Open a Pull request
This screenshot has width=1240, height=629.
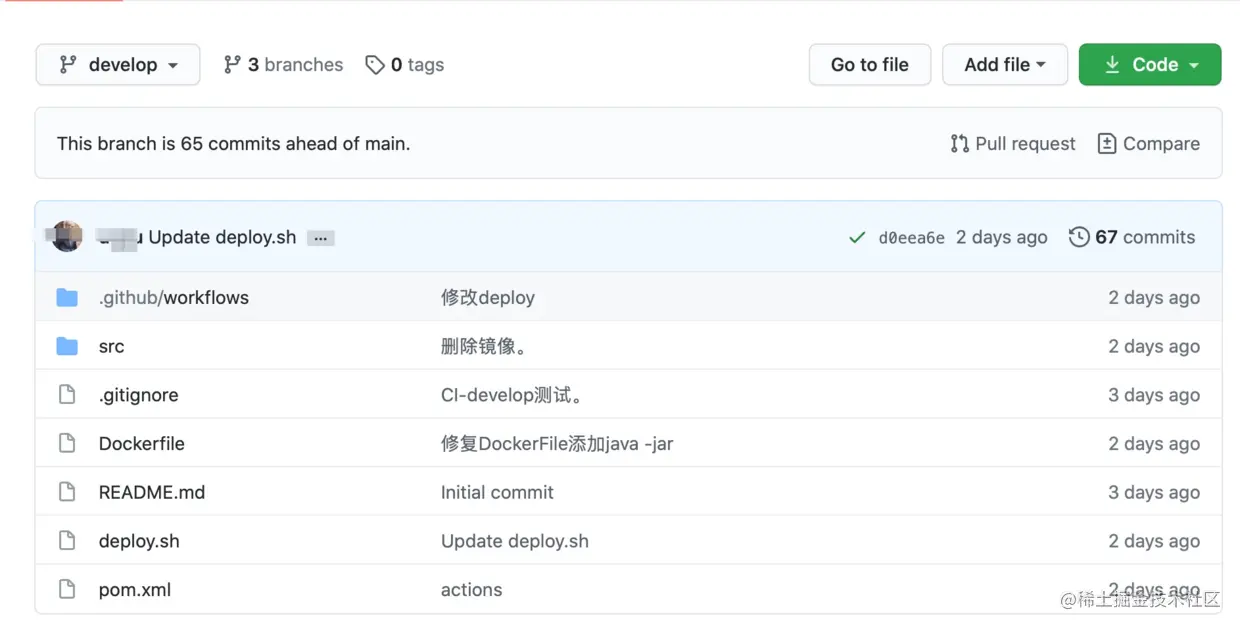coord(1013,144)
